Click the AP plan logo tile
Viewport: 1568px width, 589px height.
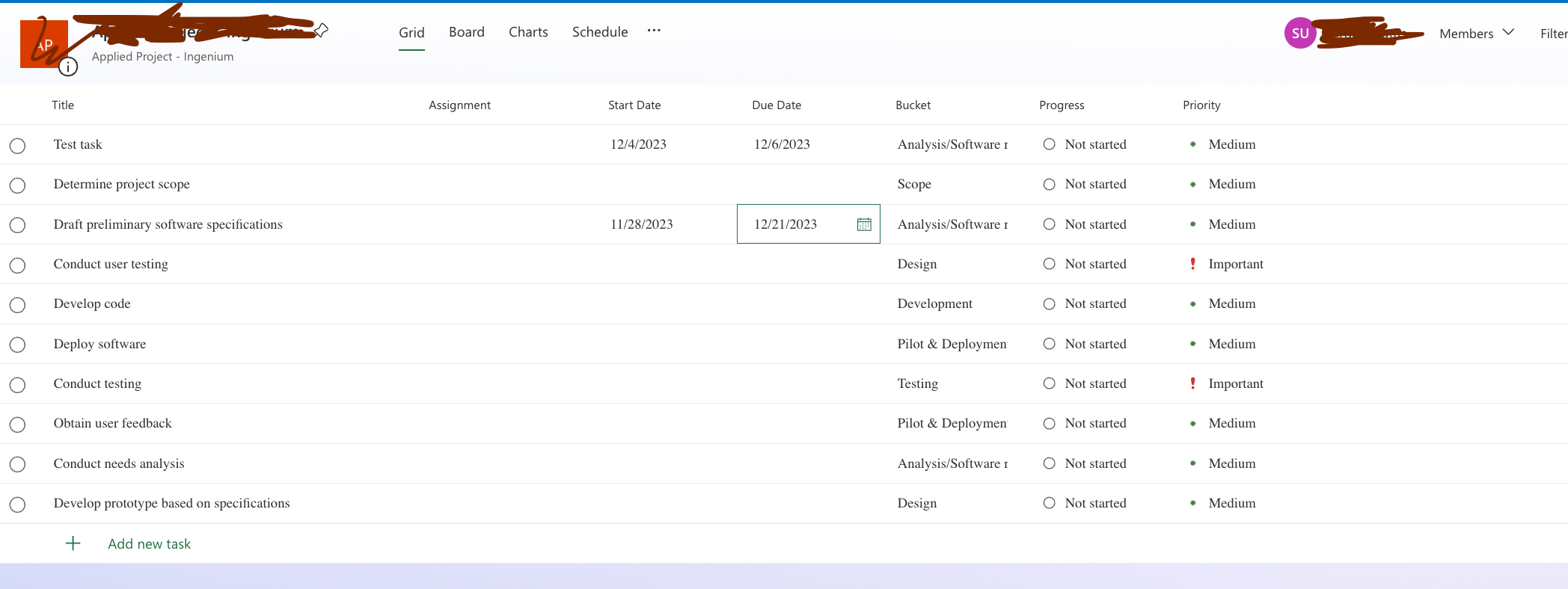pyautogui.click(x=44, y=44)
